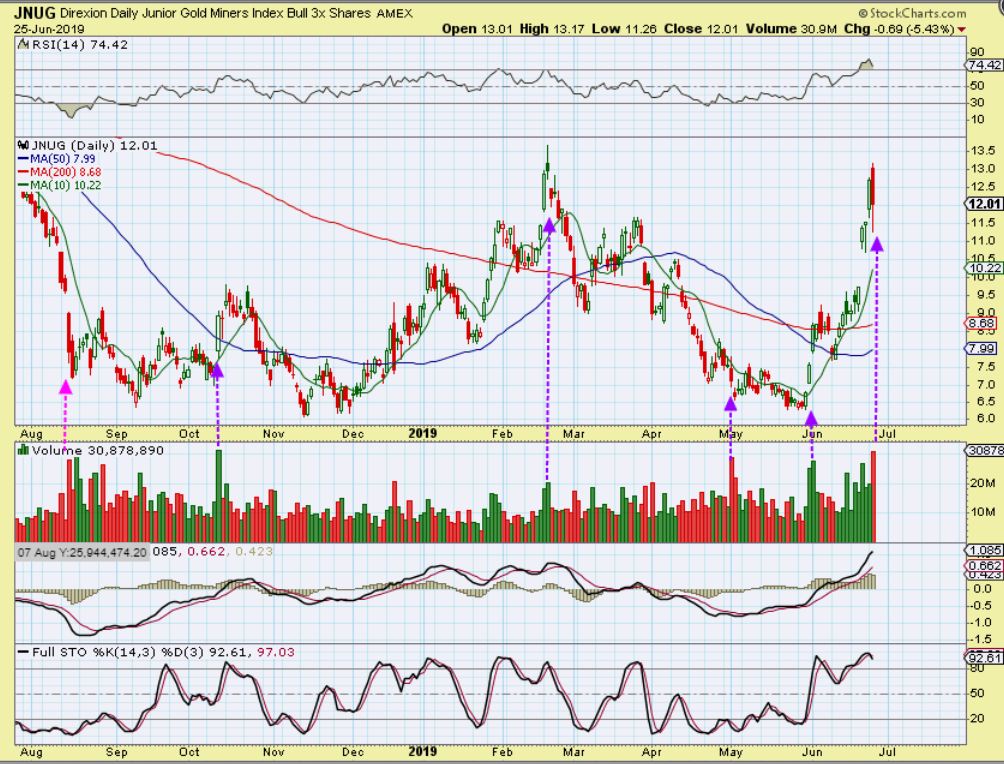Viewport: 1004px width, 764px height.
Task: Click the Low 11.26 value
Action: [x=624, y=29]
